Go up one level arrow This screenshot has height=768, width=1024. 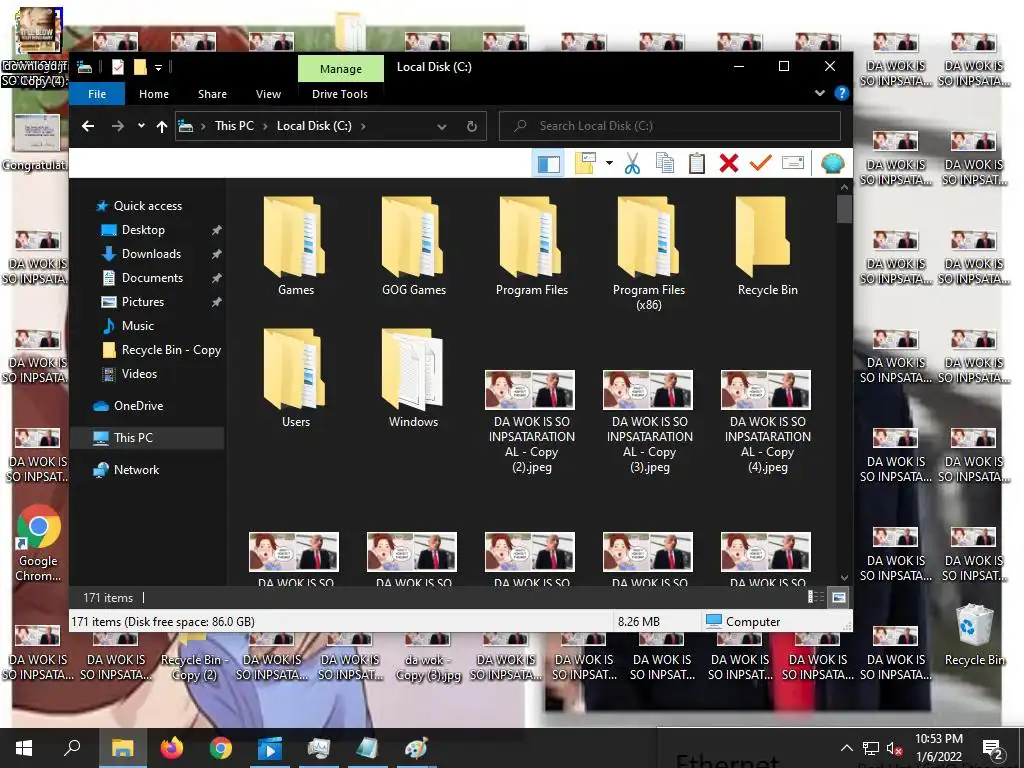(162, 126)
